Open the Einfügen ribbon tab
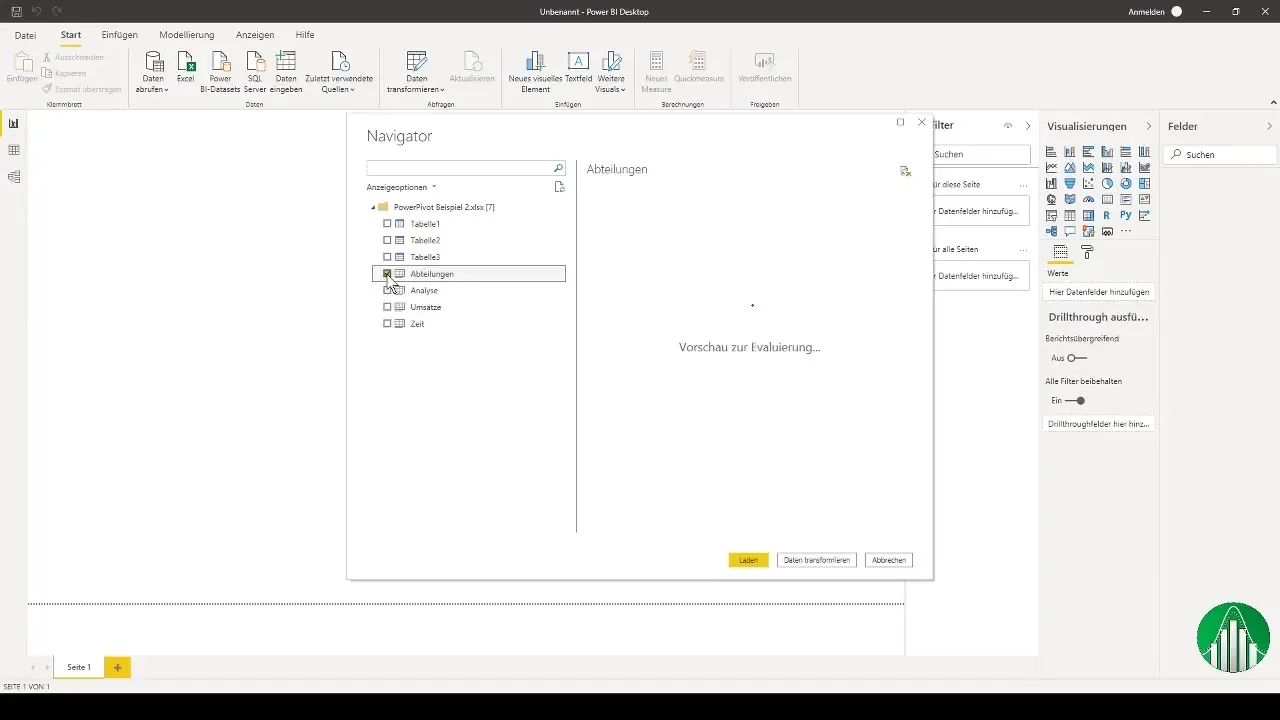The height and width of the screenshot is (720, 1280). (120, 35)
